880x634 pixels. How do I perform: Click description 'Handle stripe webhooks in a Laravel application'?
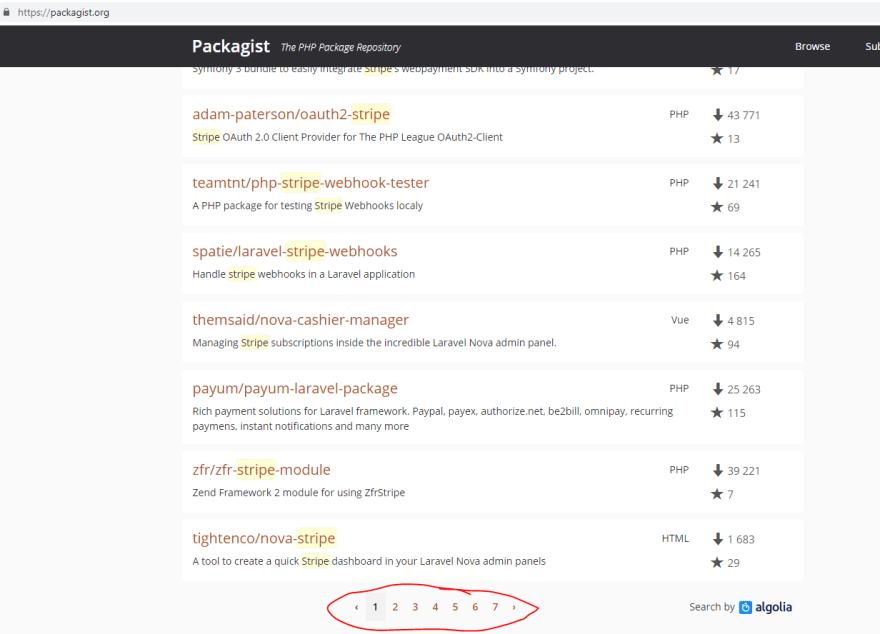[304, 274]
